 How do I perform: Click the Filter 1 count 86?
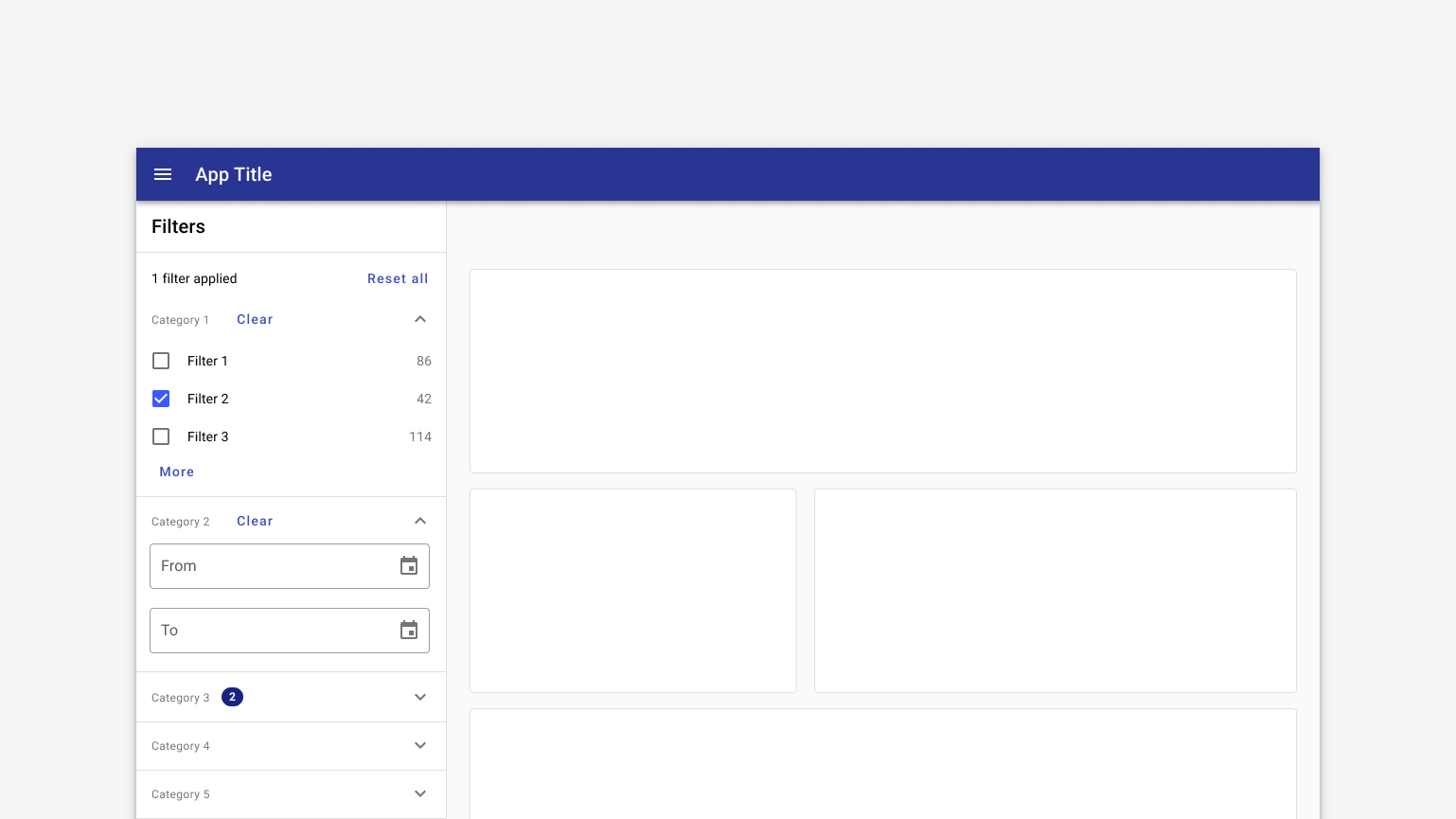[424, 361]
